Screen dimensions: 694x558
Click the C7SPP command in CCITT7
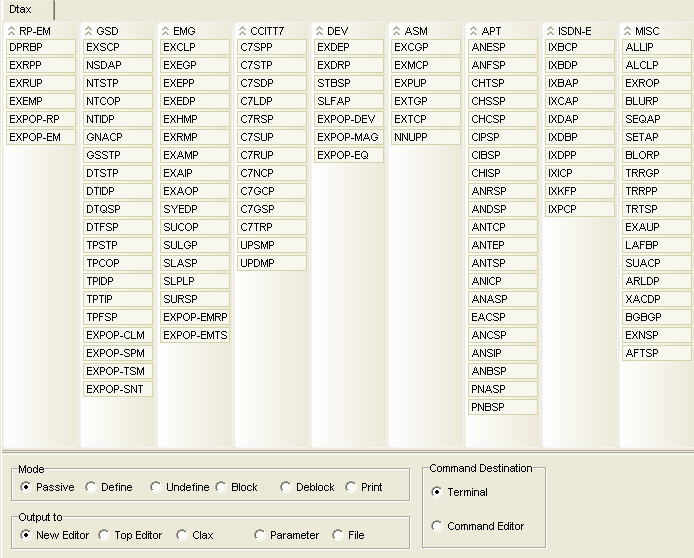271,47
